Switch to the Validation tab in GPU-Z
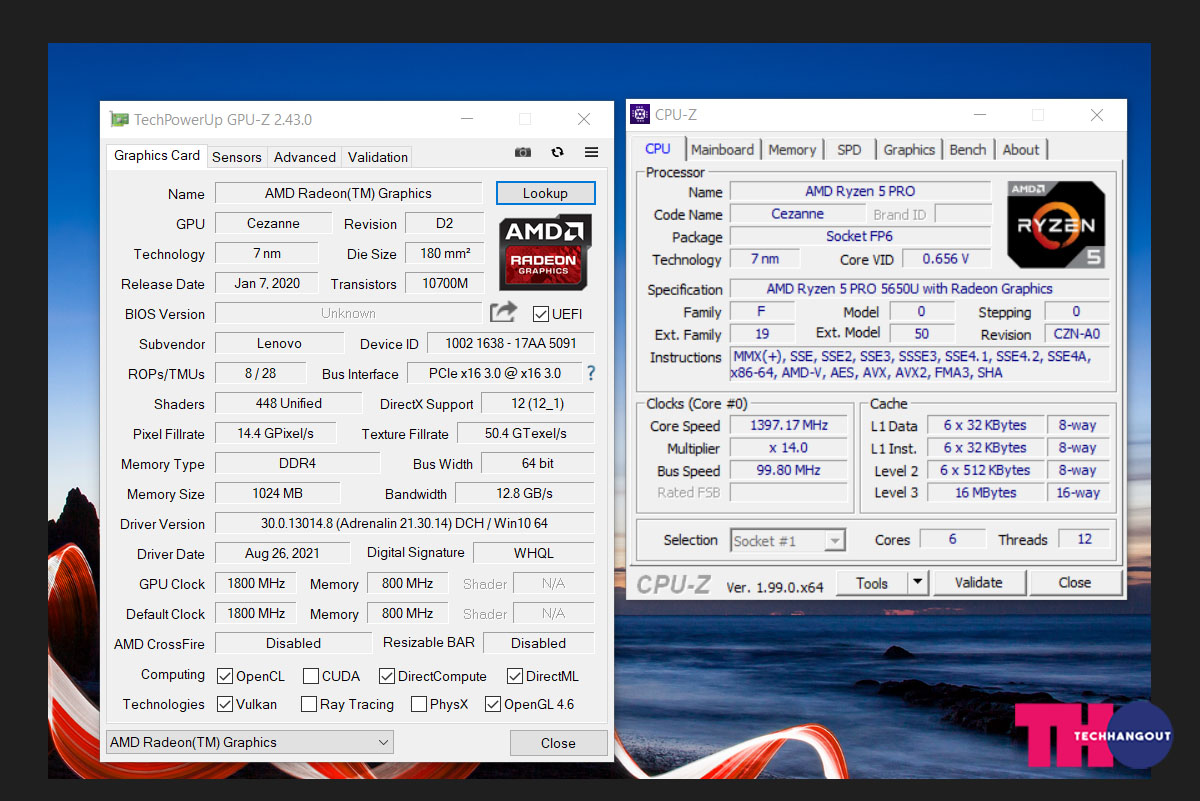Image resolution: width=1200 pixels, height=801 pixels. [x=378, y=157]
